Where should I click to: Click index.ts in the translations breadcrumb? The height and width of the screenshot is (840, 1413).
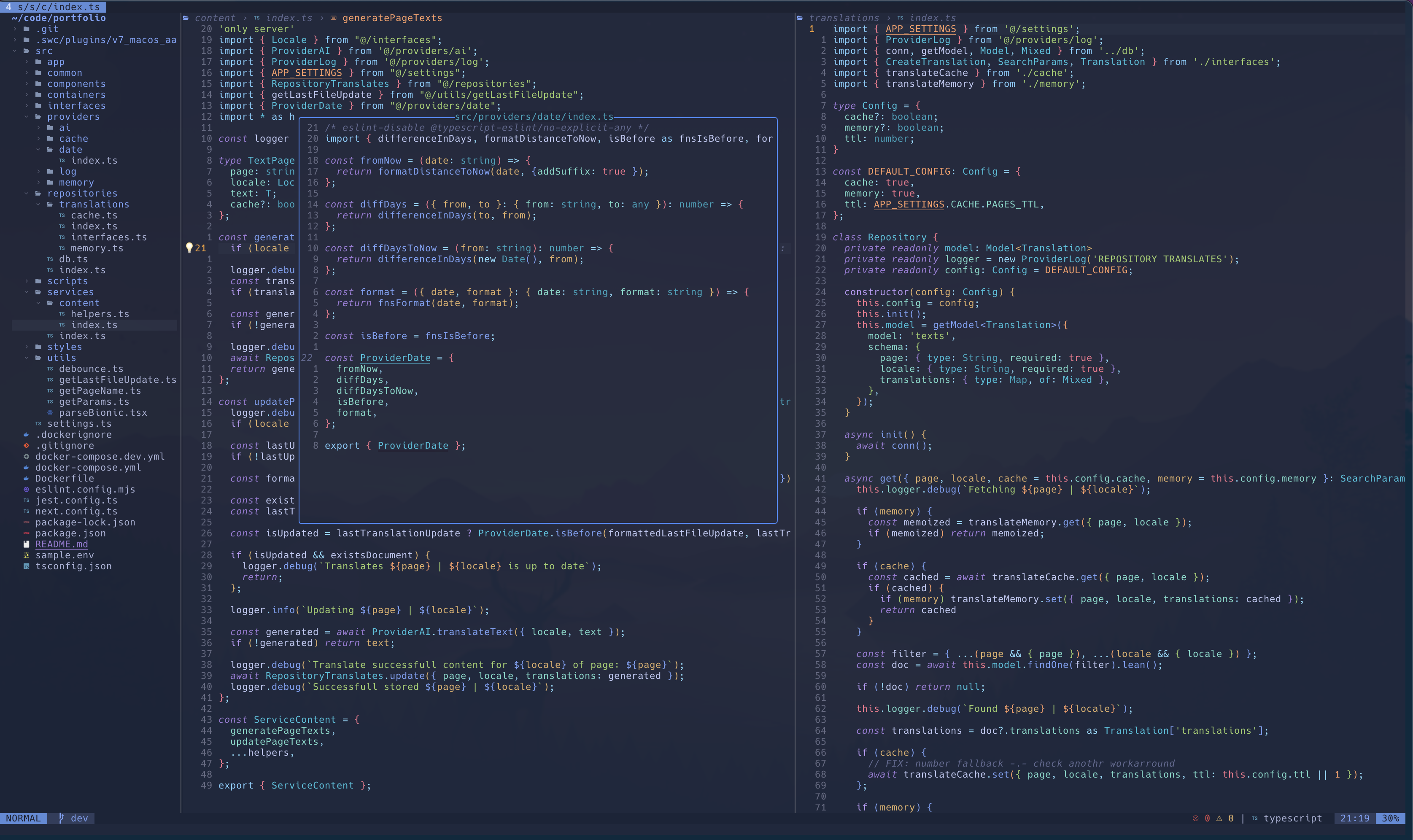tap(933, 18)
